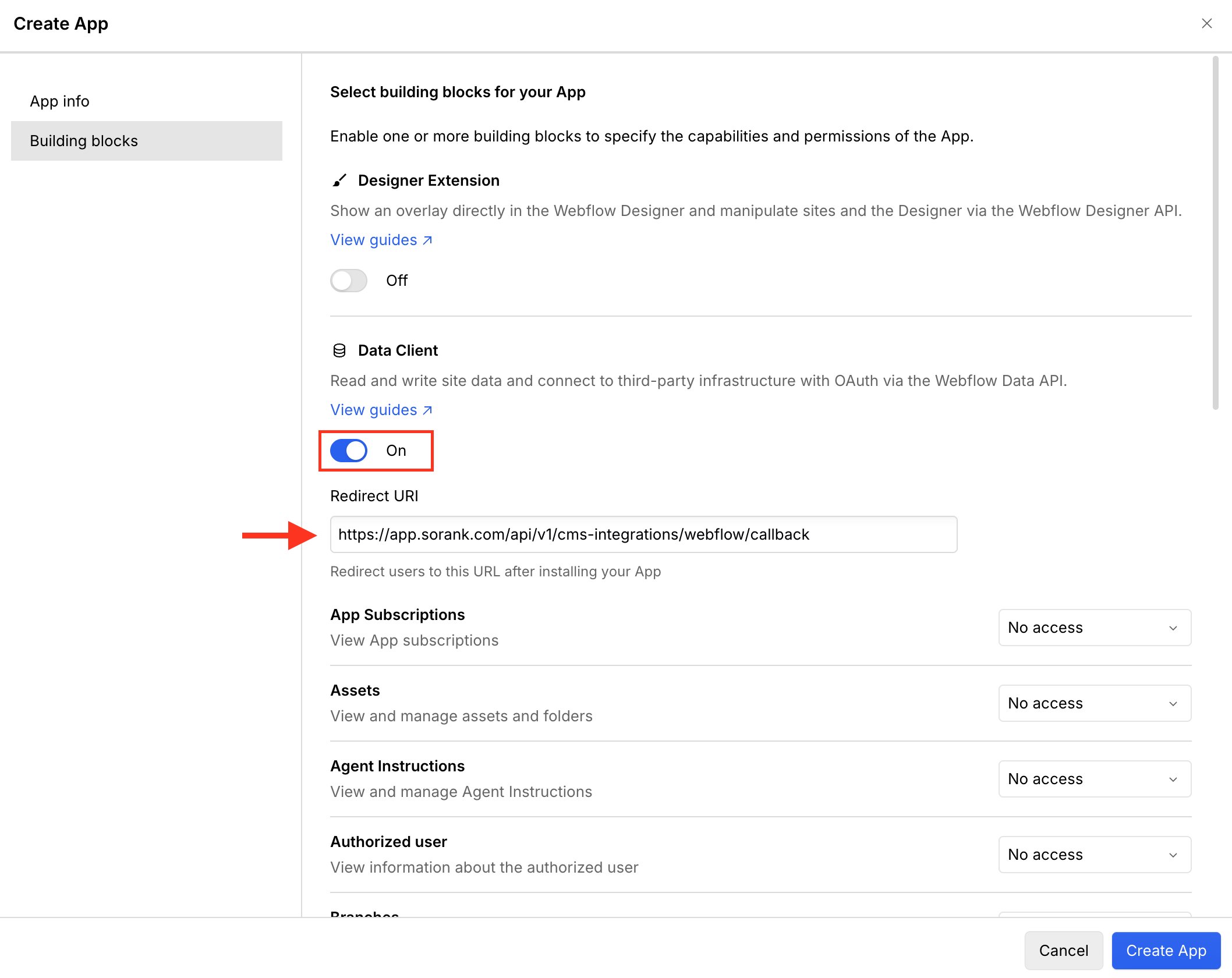This screenshot has height=978, width=1232.
Task: Click 'Select building blocks for your App' heading
Action: 458,92
